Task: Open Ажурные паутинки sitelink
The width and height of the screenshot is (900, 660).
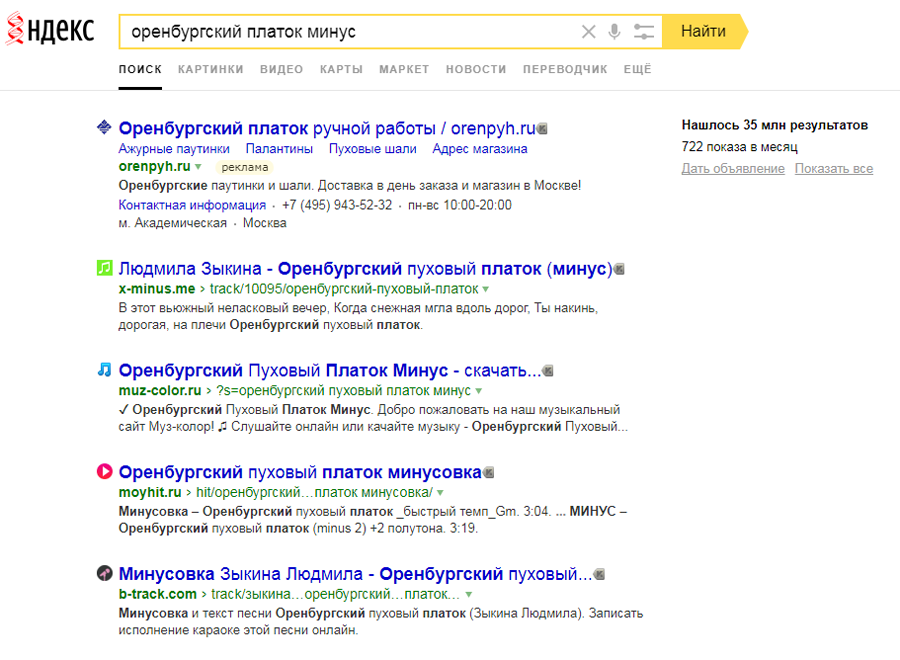Action: click(x=174, y=149)
